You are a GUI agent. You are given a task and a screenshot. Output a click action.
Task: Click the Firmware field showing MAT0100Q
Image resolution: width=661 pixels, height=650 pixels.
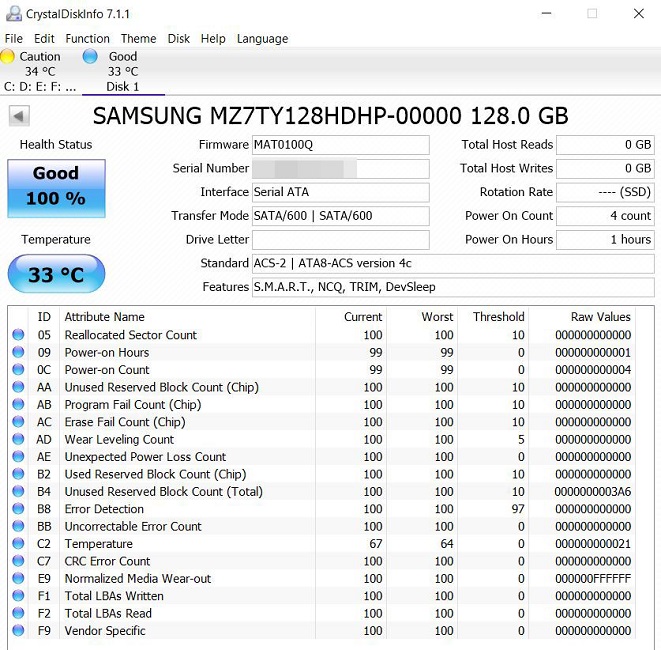340,145
